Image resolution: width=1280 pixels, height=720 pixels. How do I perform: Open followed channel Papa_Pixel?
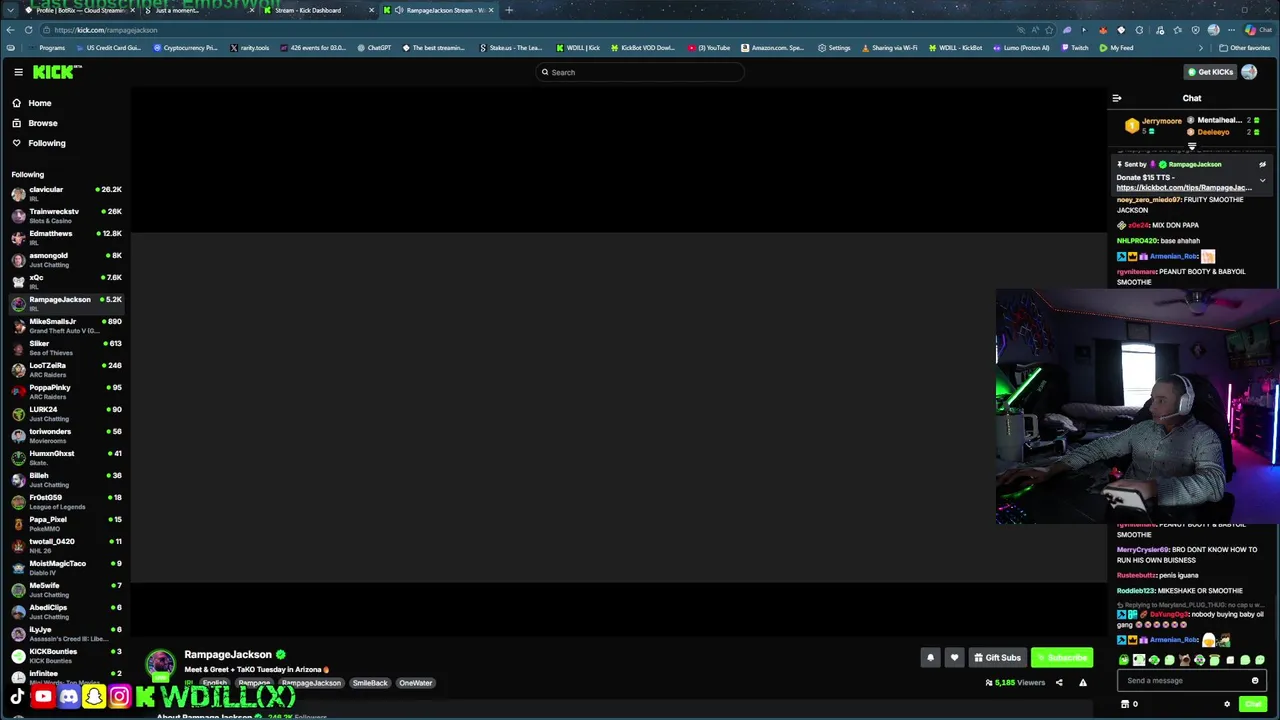(x=66, y=524)
